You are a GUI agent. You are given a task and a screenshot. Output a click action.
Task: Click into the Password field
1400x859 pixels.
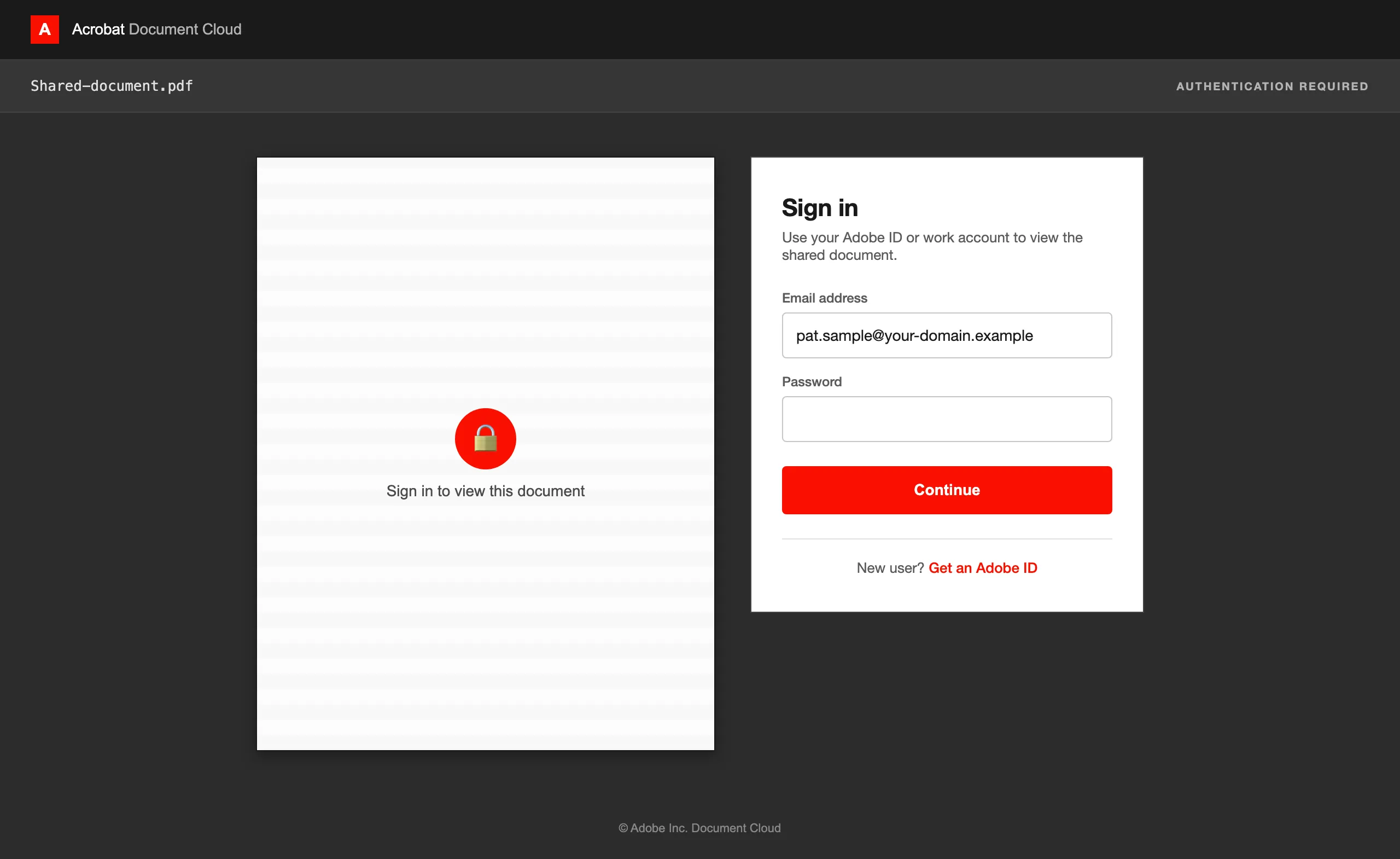pos(947,419)
